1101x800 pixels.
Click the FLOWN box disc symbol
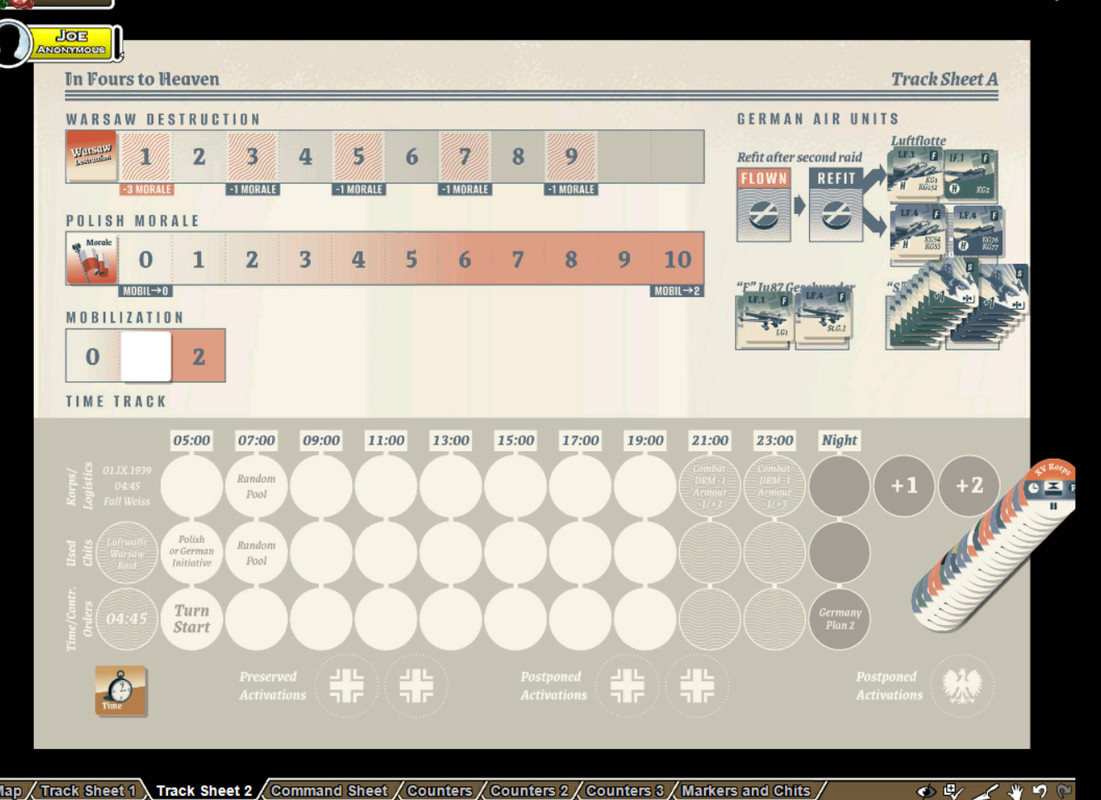[x=763, y=214]
